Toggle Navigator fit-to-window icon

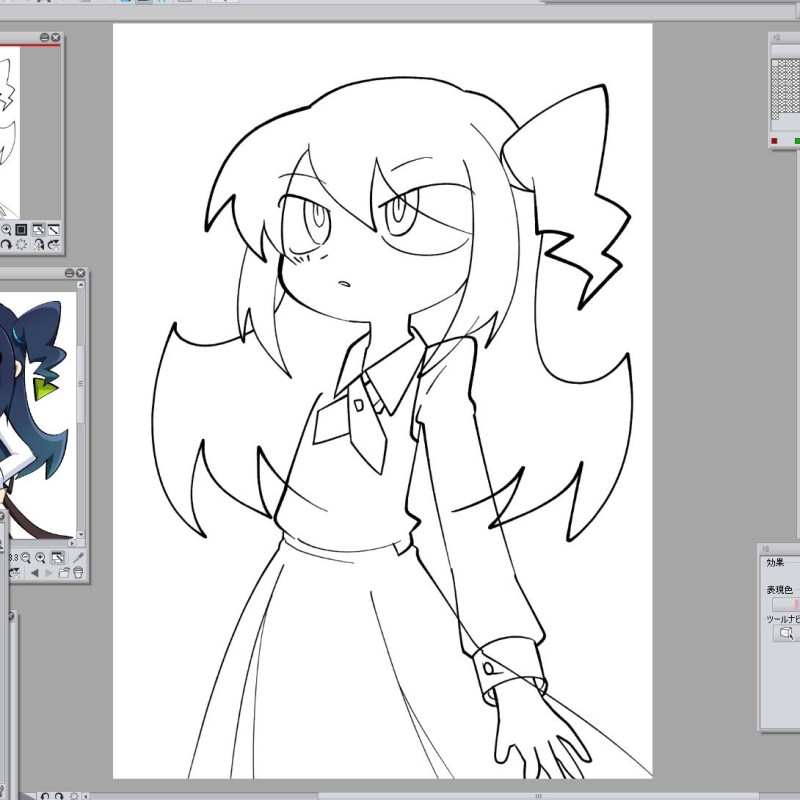click(38, 230)
